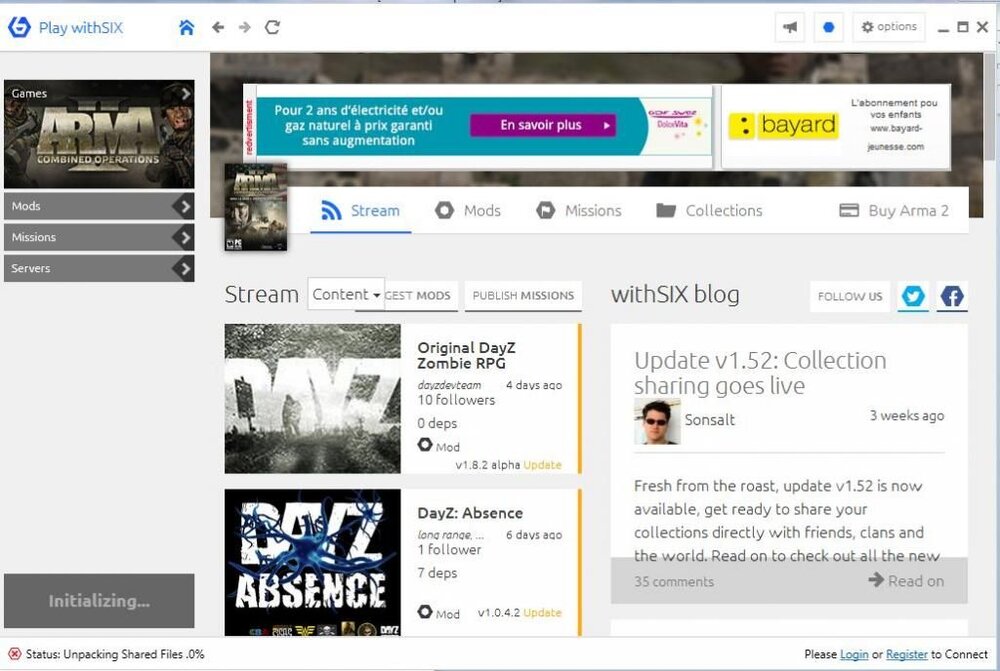The width and height of the screenshot is (1000, 671).
Task: Switch to the Missions tab
Action: tap(578, 210)
